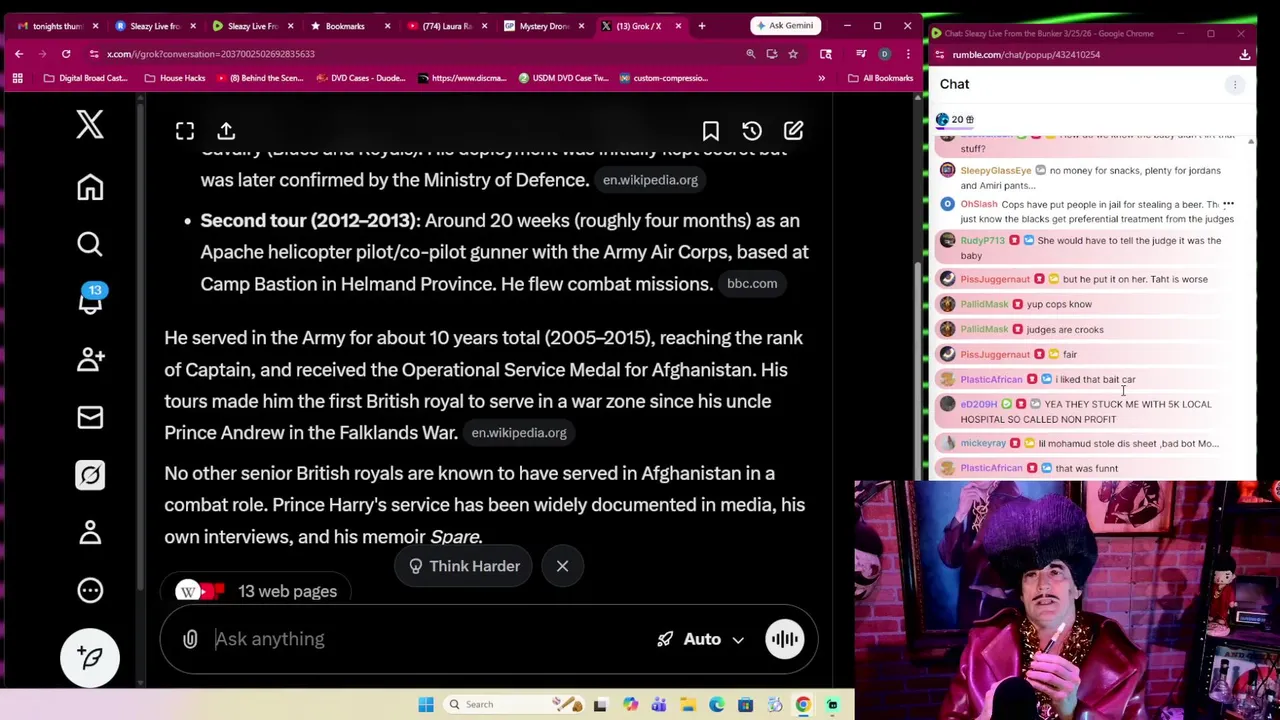
Task: Click the Rumble chat download icon
Action: coord(1245,55)
